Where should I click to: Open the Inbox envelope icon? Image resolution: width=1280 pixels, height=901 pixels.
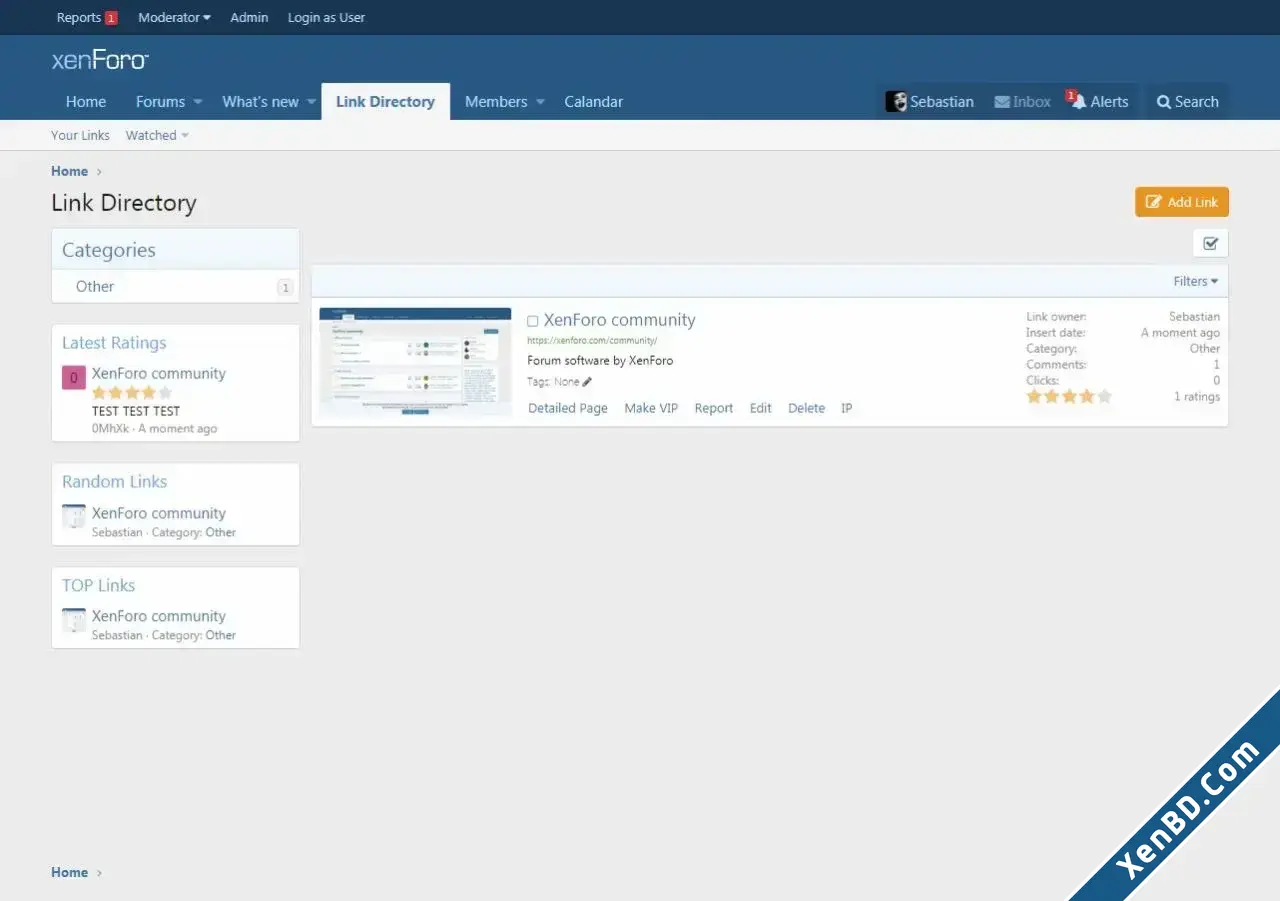[1002, 102]
